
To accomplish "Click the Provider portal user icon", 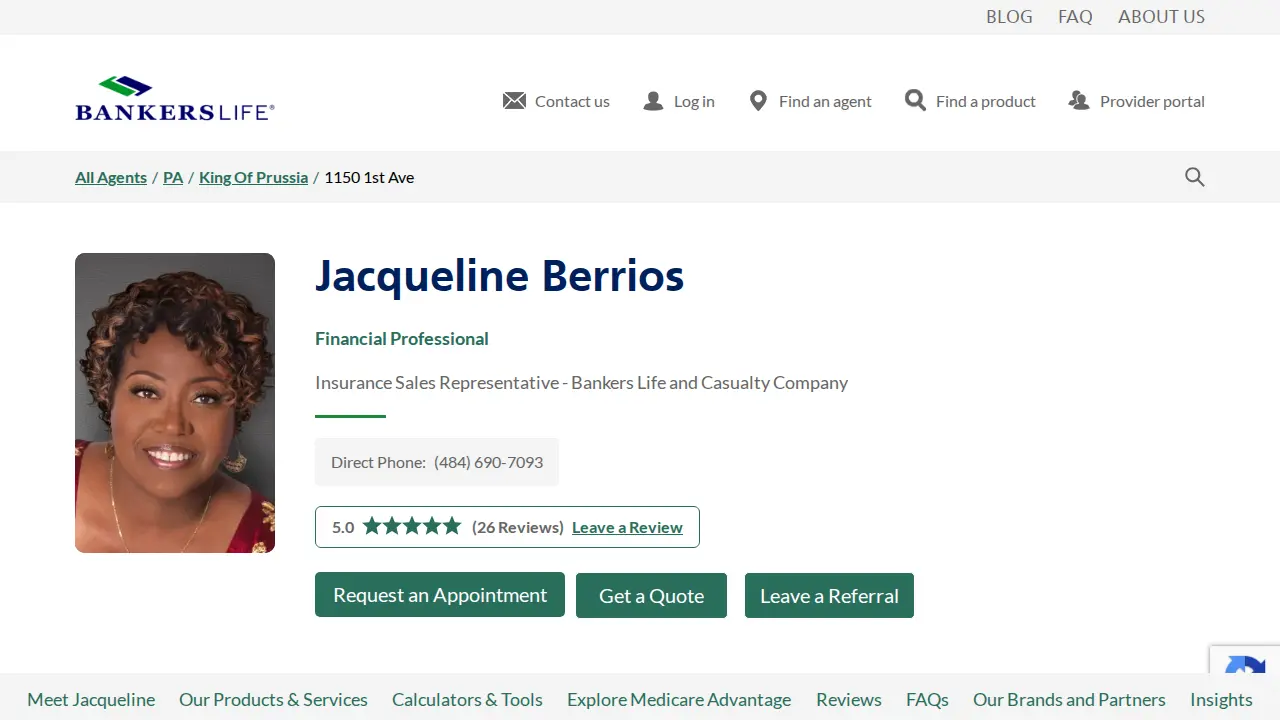I will click(x=1079, y=101).
